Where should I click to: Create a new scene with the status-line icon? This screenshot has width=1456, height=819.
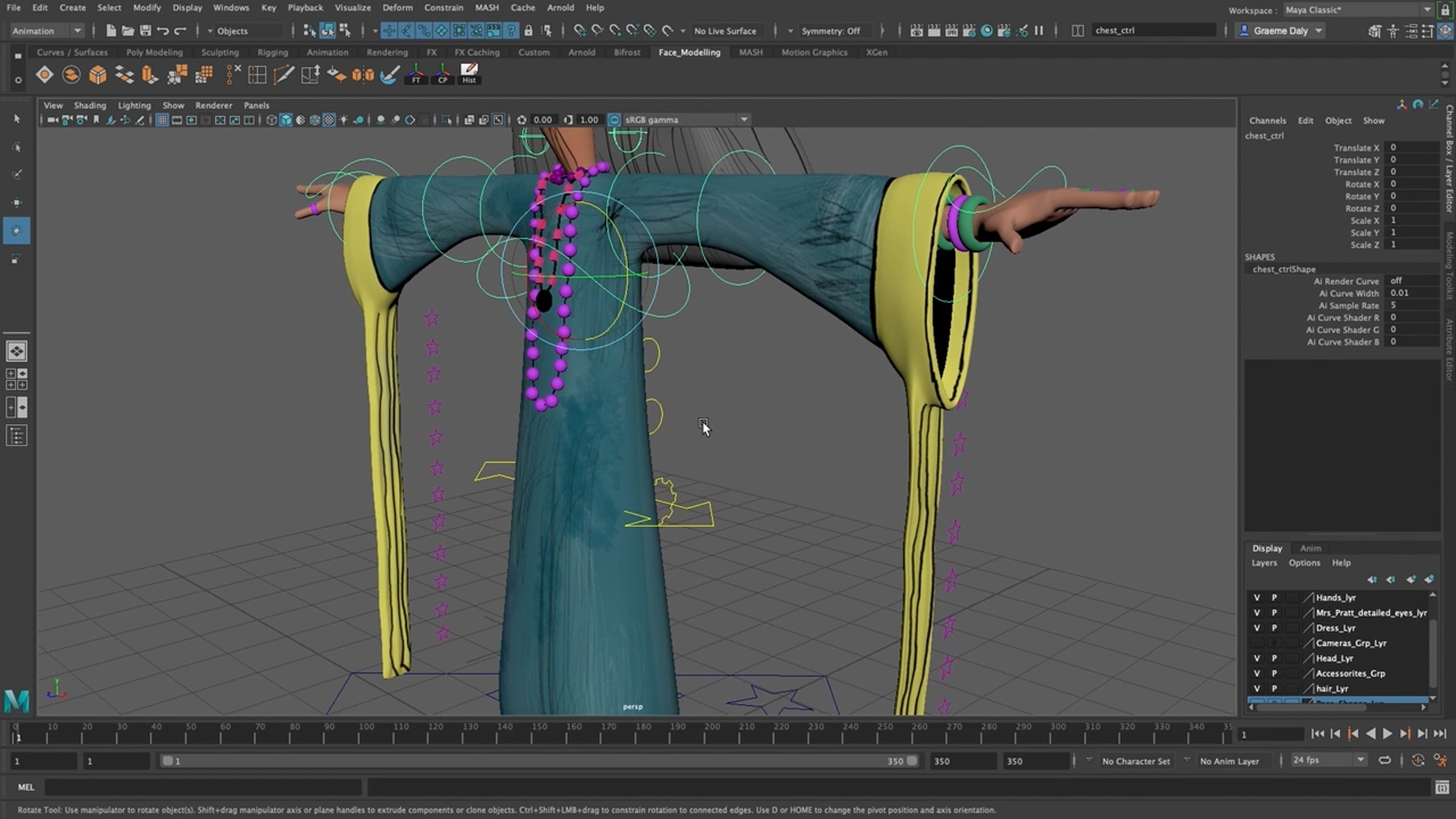pos(110,30)
